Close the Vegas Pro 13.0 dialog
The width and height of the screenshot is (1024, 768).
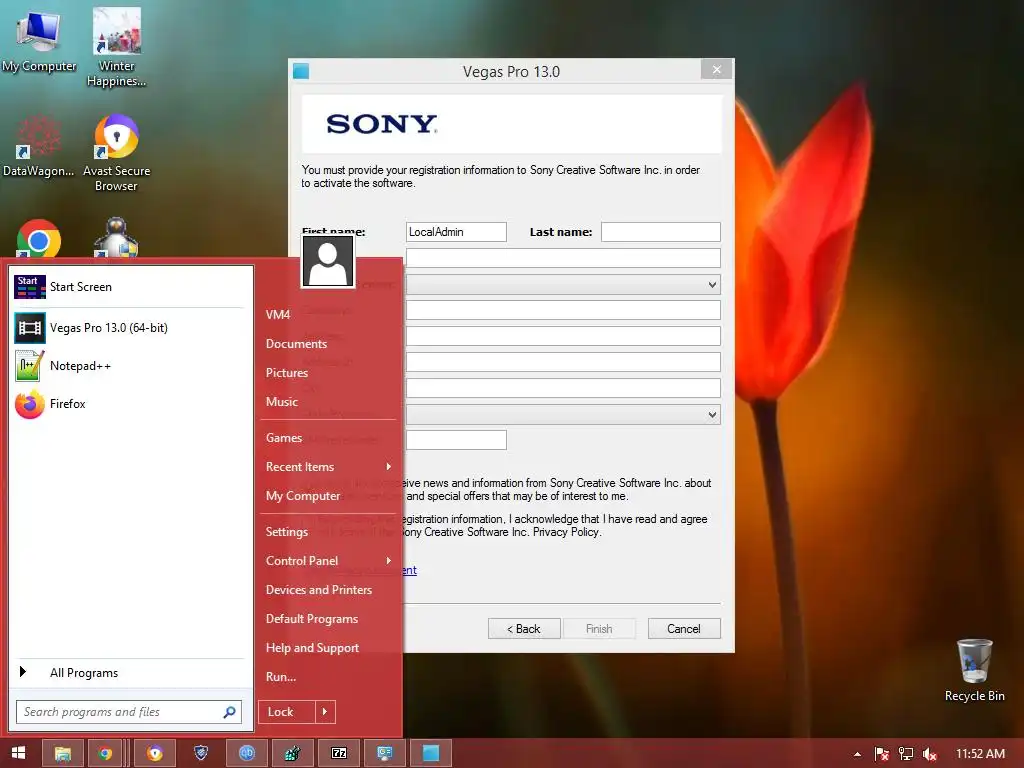pos(716,69)
